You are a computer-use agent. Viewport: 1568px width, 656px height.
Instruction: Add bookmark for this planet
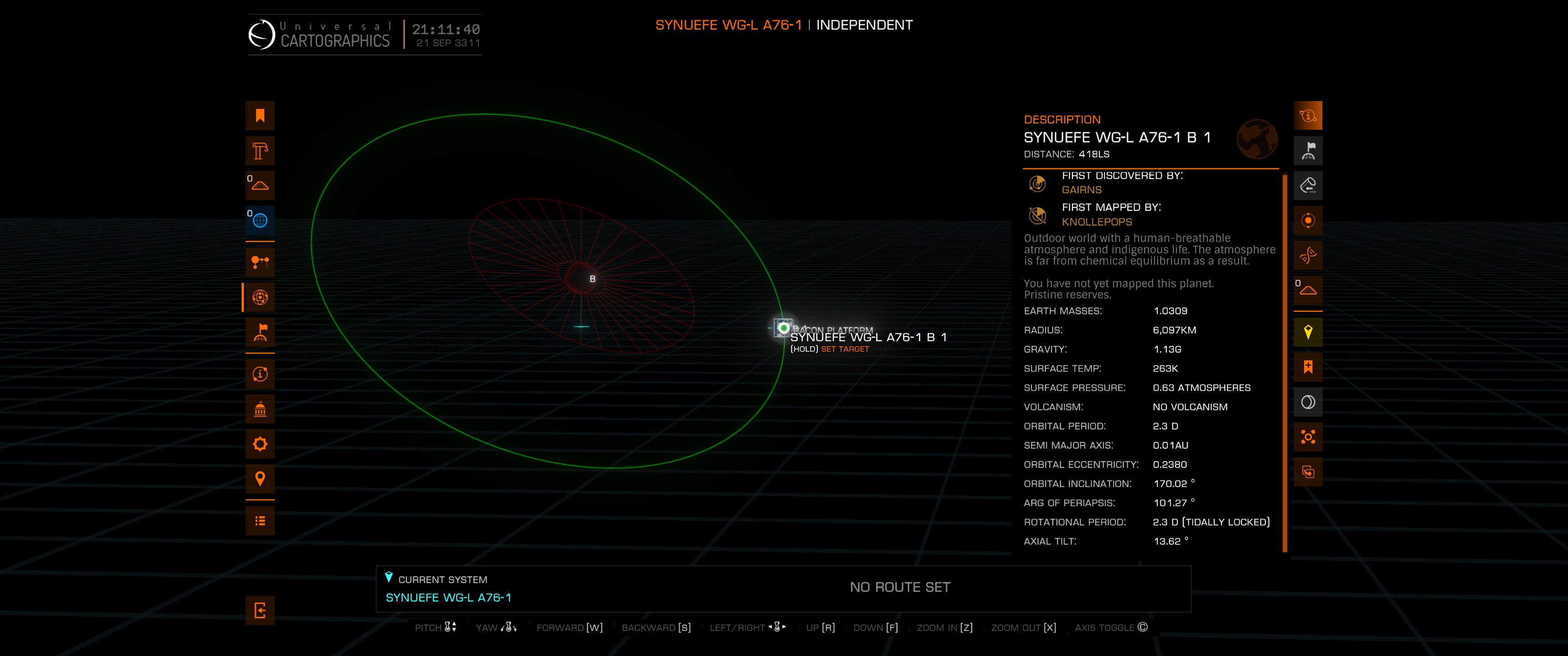[1307, 367]
